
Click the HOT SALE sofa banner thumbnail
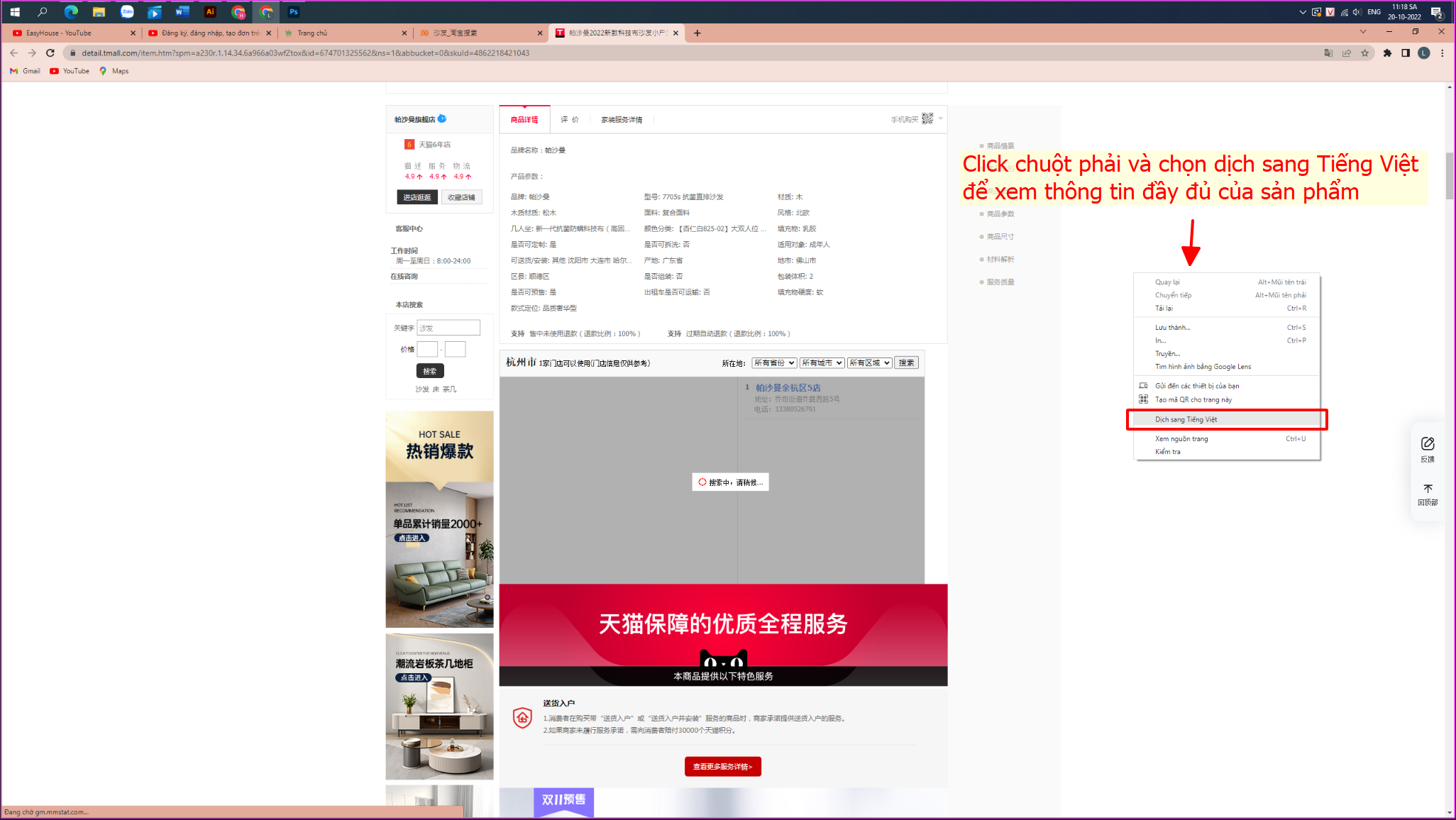439,519
